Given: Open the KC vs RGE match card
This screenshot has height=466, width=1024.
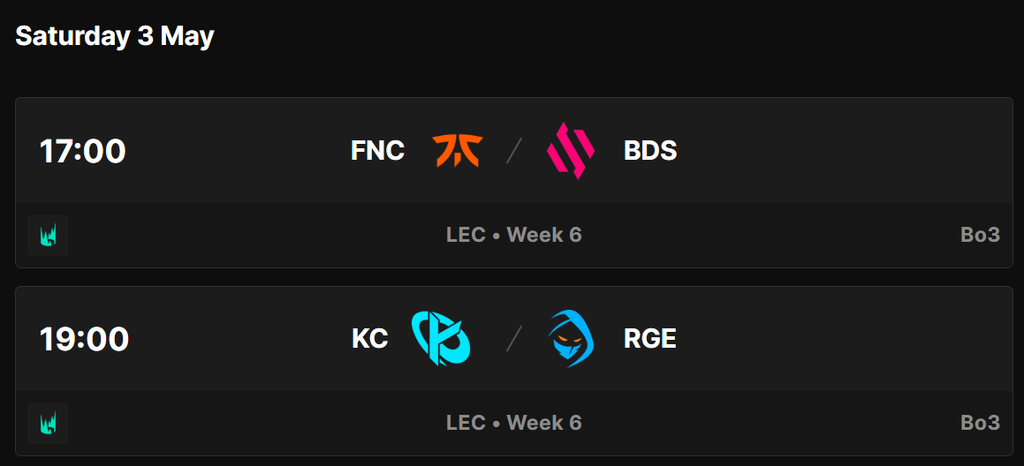Looking at the screenshot, I should coord(514,371).
